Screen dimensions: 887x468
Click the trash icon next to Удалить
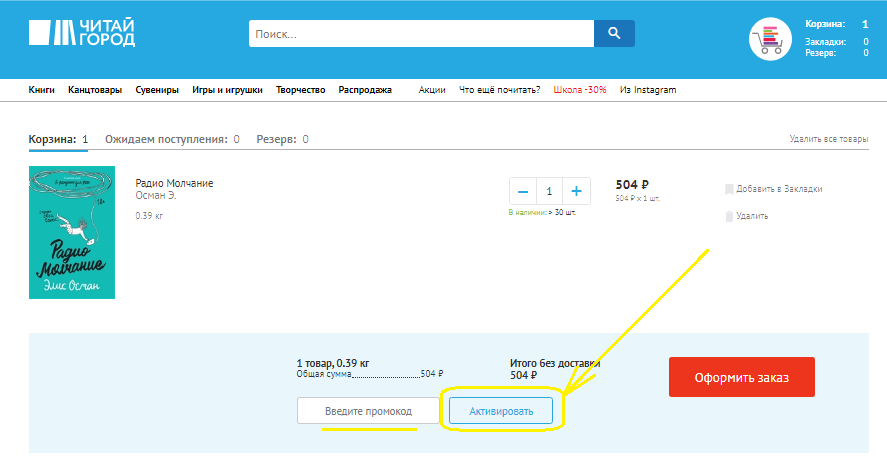coord(729,216)
